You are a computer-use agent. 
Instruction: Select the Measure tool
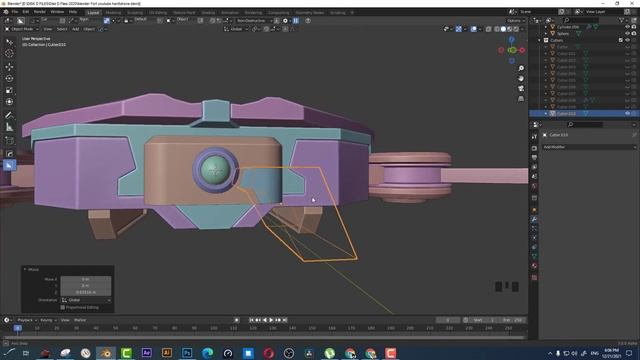(x=9, y=127)
